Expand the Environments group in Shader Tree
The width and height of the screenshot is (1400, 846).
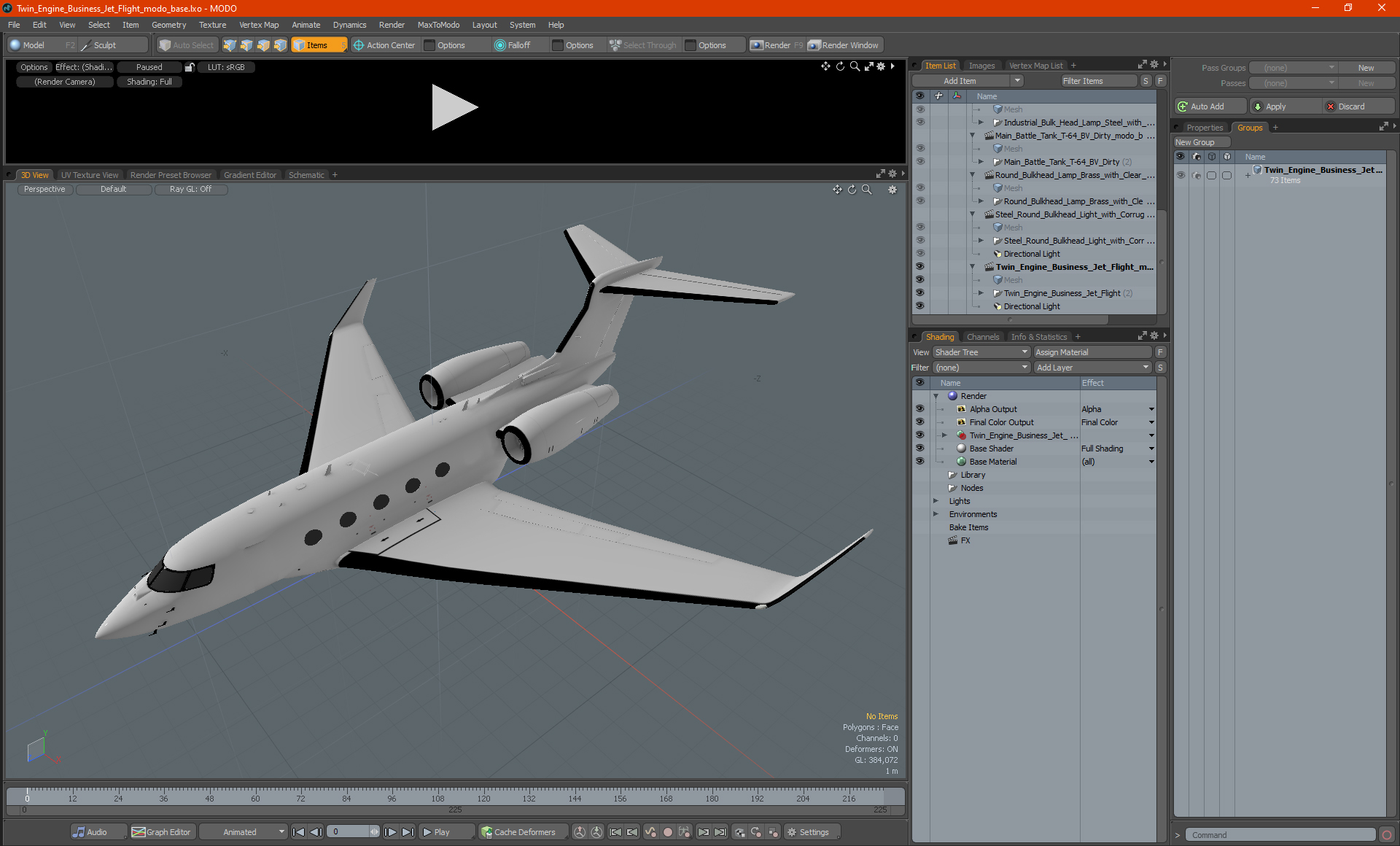tap(936, 514)
